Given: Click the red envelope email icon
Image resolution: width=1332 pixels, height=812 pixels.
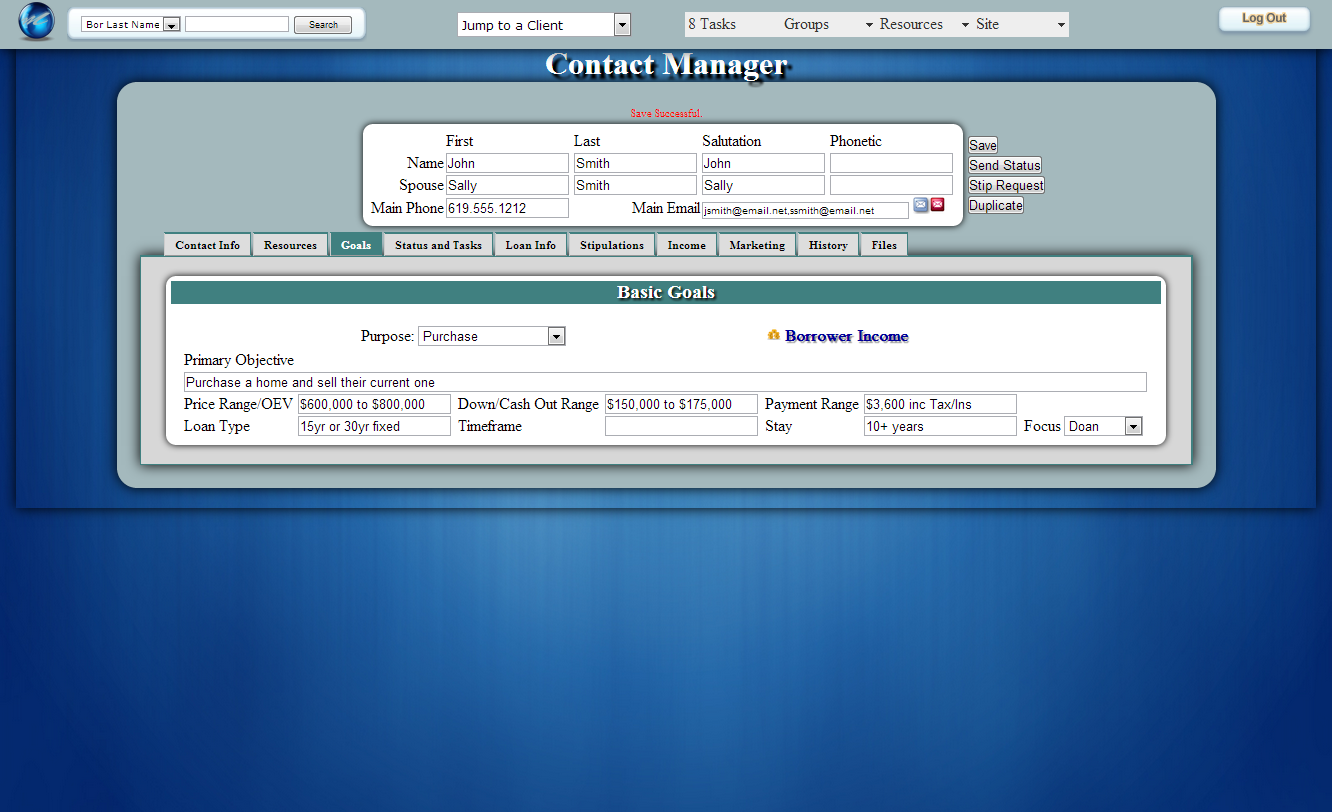Looking at the screenshot, I should [x=938, y=205].
